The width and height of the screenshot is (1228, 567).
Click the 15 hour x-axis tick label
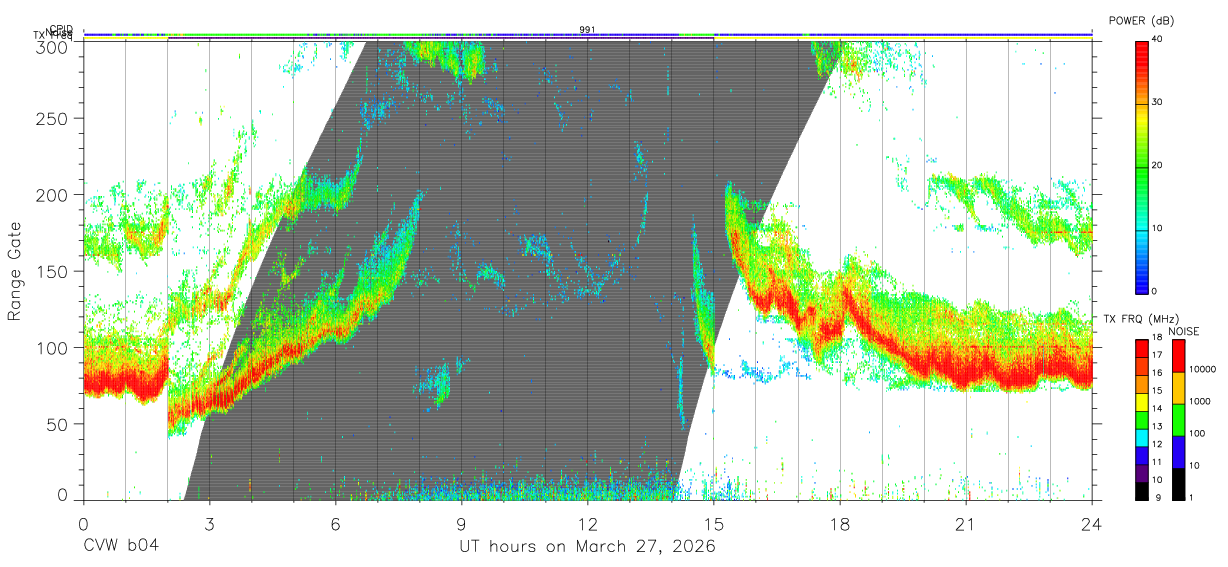pyautogui.click(x=714, y=523)
